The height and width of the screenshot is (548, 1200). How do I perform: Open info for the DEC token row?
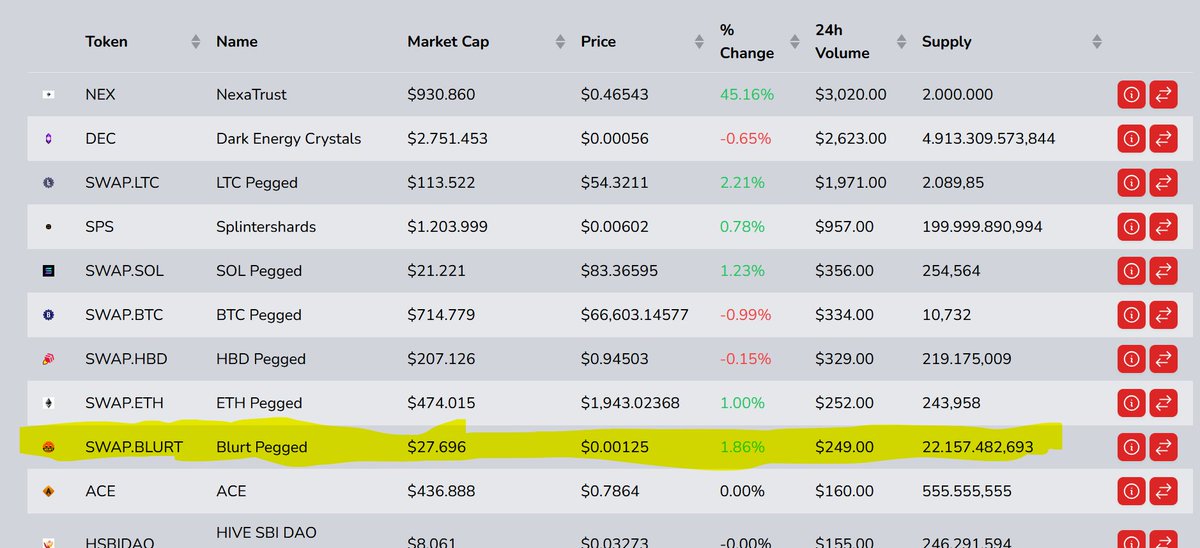[1132, 139]
